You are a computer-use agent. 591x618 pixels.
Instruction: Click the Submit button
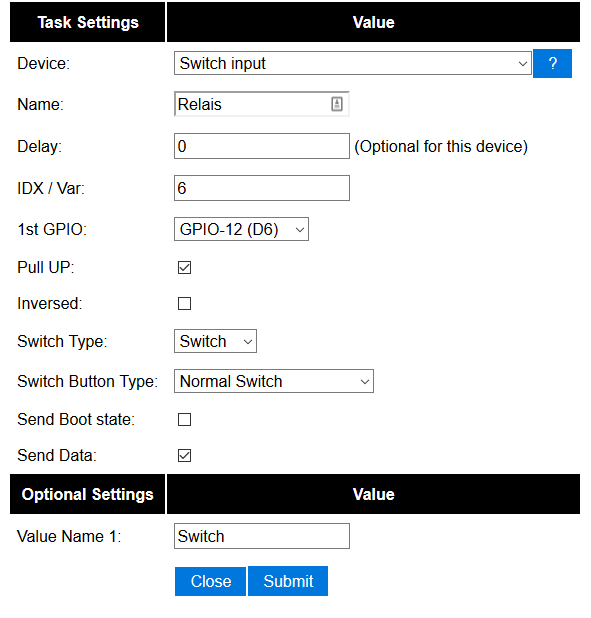[x=288, y=581]
